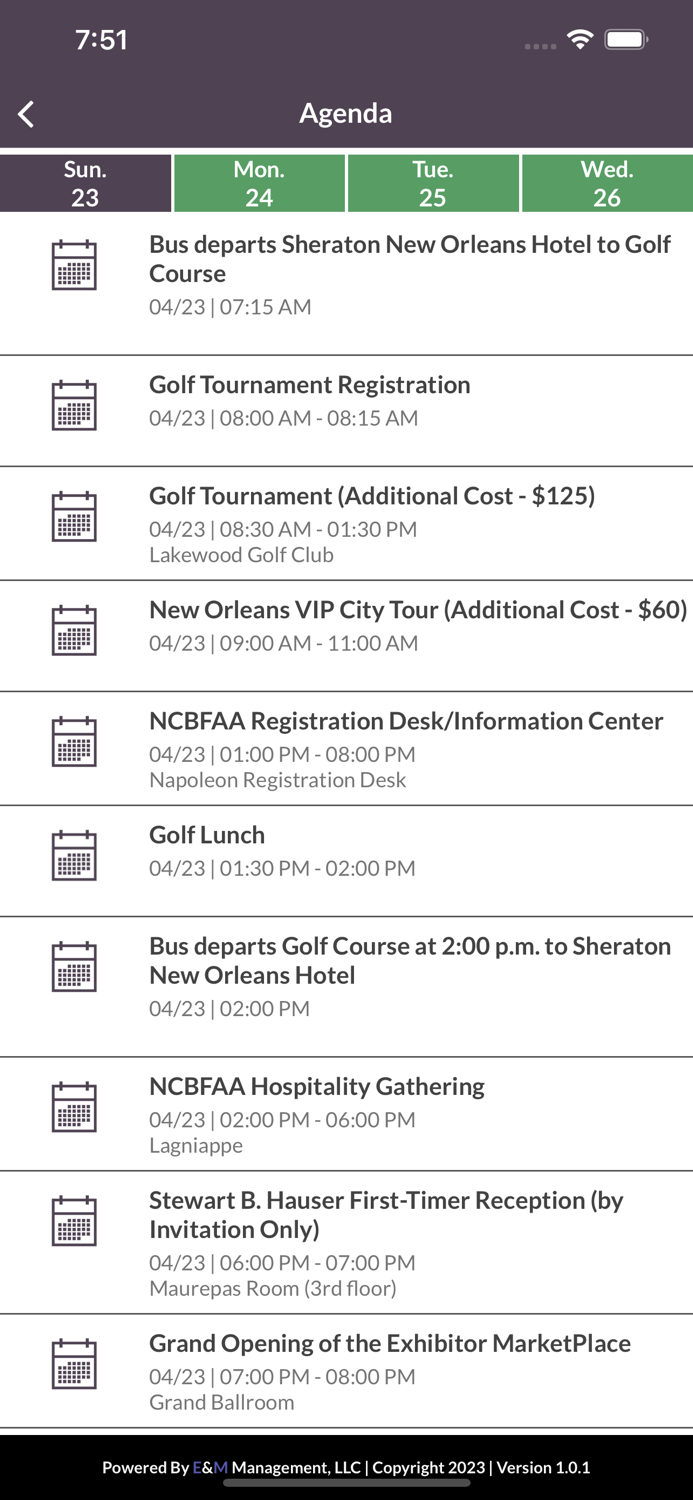Open the Tue. 25 day tab

pos(433,182)
